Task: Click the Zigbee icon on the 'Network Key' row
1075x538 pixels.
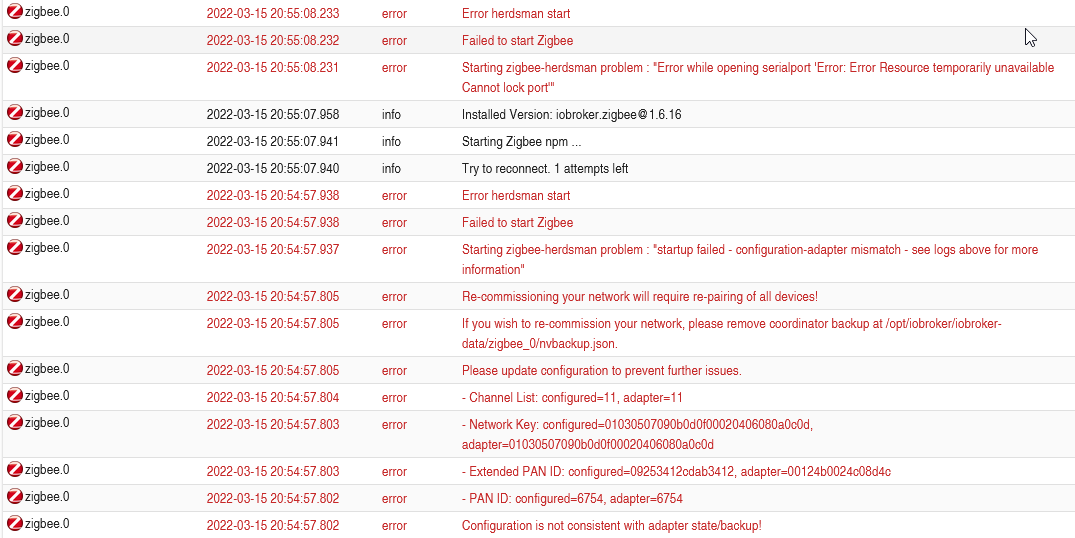Action: [15, 423]
